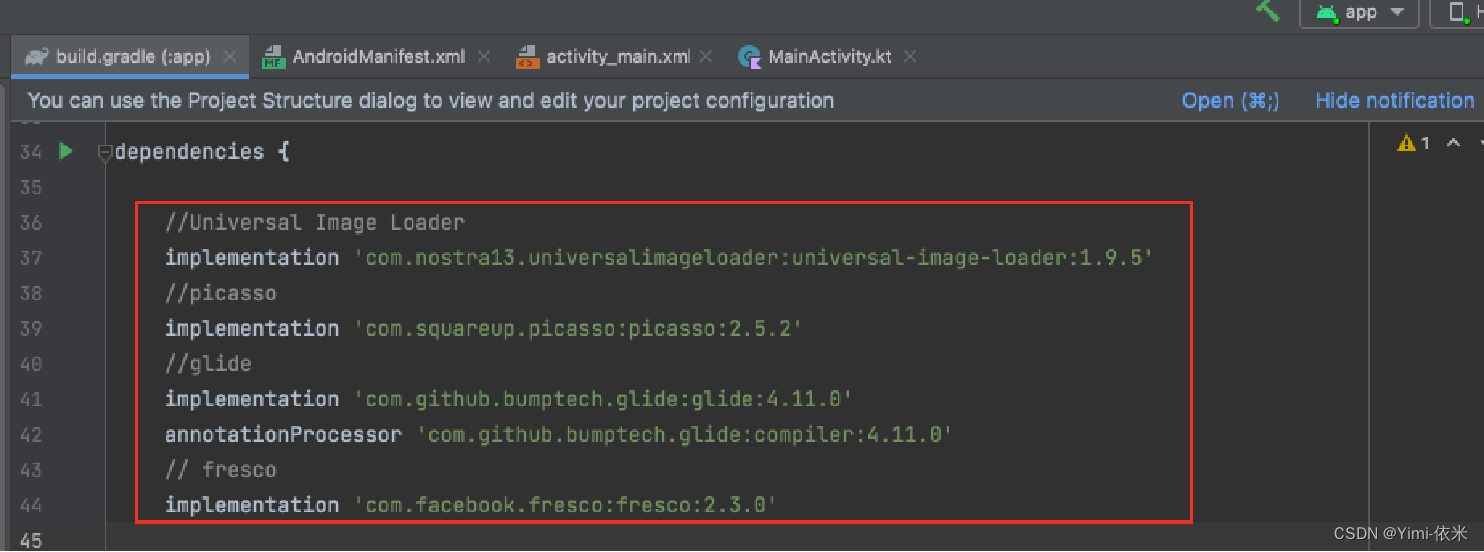Click the fresco:2.3.0 dependency string
This screenshot has height=552, width=1484.
coord(566,505)
